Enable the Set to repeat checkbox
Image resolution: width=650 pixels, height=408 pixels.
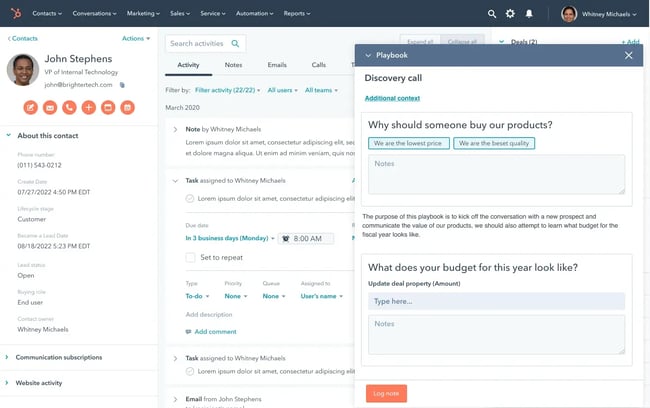(x=190, y=257)
